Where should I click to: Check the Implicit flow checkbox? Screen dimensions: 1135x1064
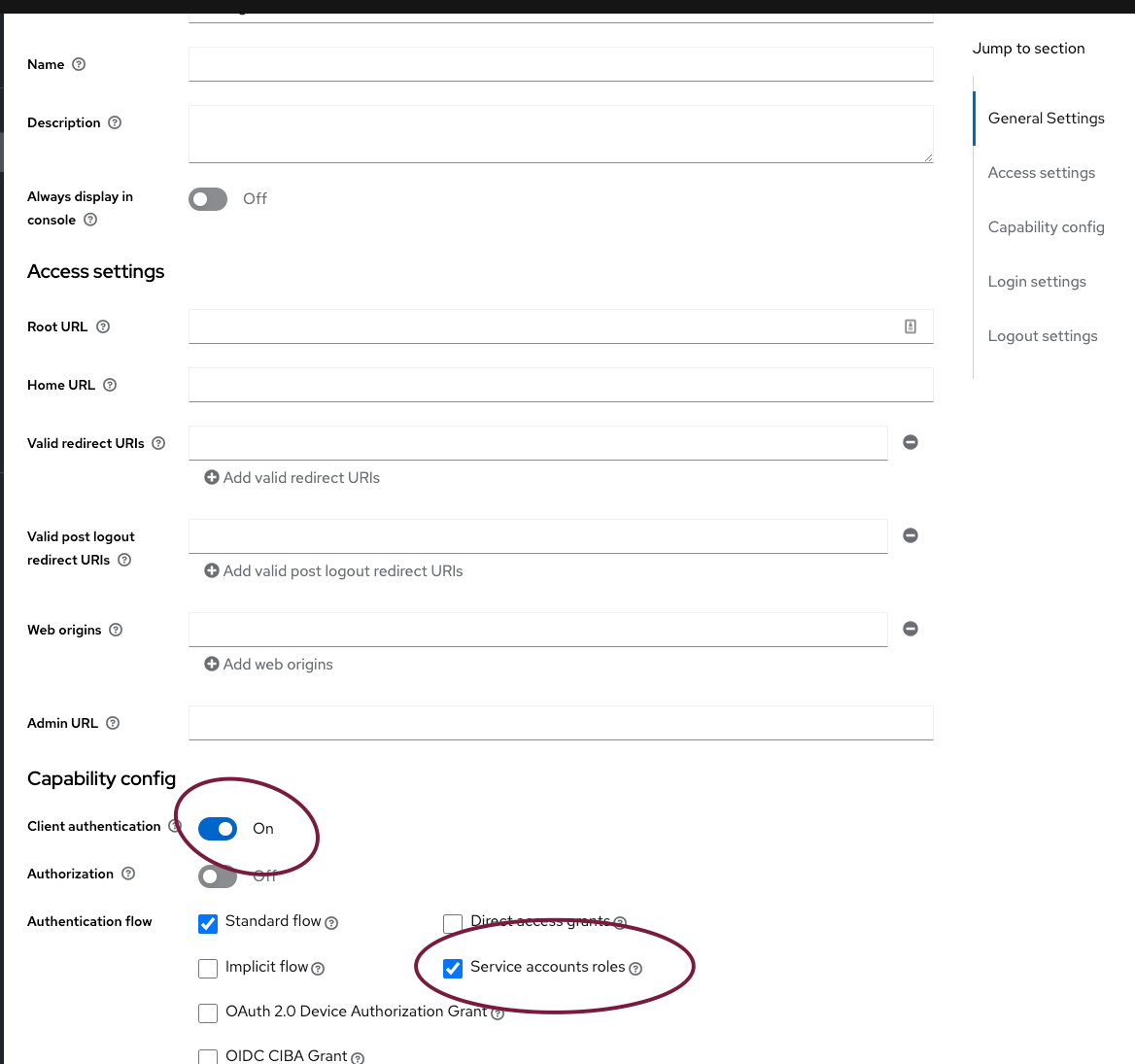pyautogui.click(x=208, y=969)
